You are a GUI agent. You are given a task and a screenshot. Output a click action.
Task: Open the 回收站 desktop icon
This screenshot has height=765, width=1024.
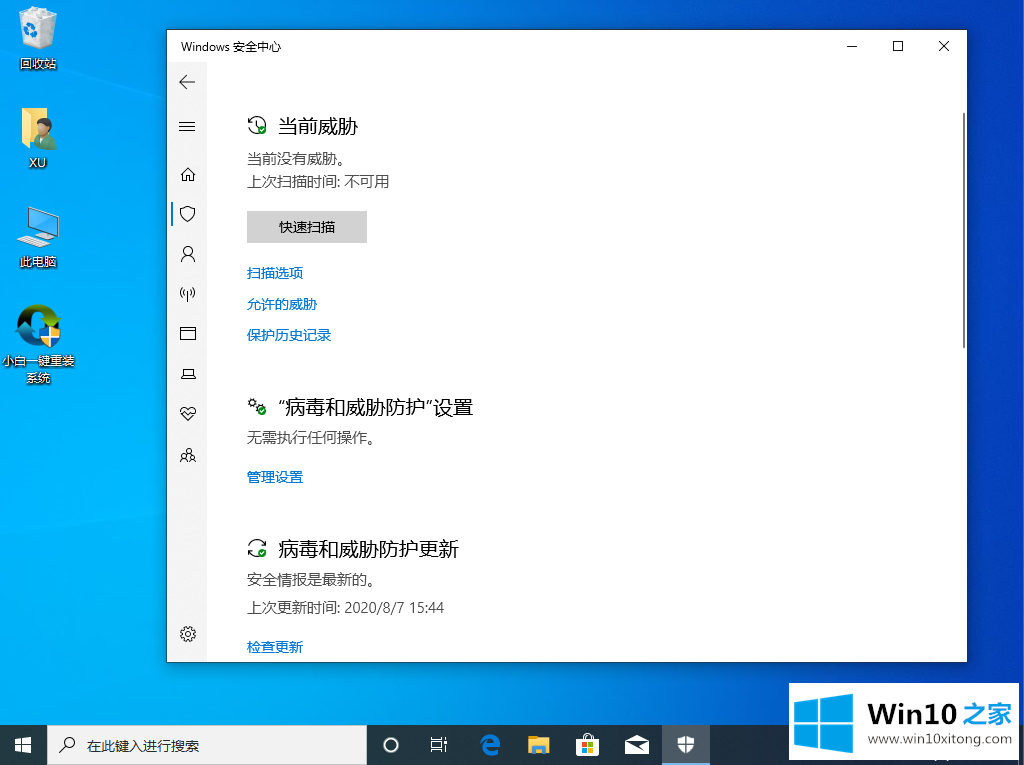click(38, 39)
